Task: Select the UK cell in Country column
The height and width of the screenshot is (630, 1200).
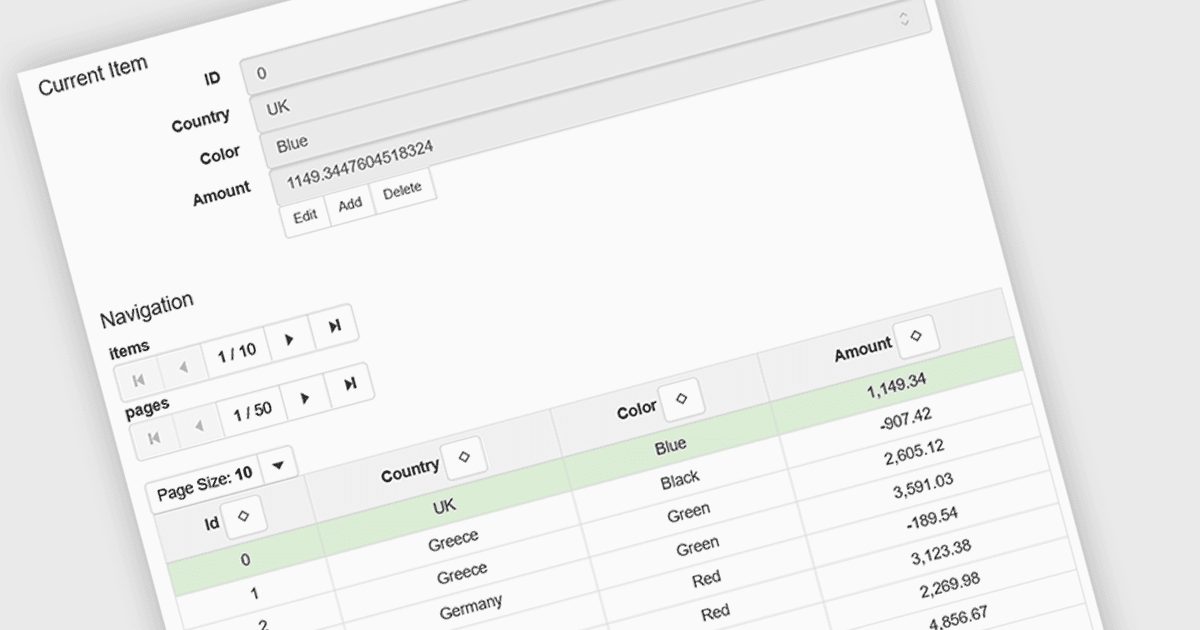Action: point(444,507)
